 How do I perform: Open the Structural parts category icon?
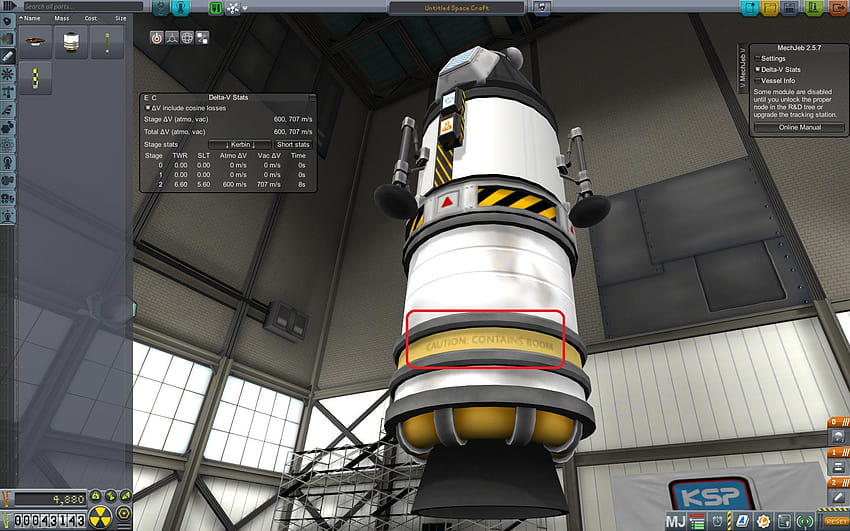(x=8, y=92)
